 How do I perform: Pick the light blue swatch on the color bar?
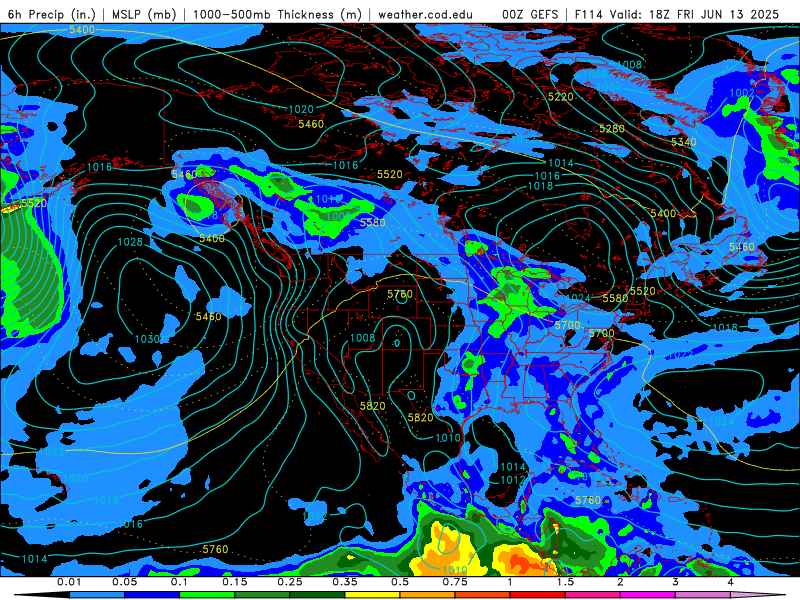pyautogui.click(x=96, y=595)
